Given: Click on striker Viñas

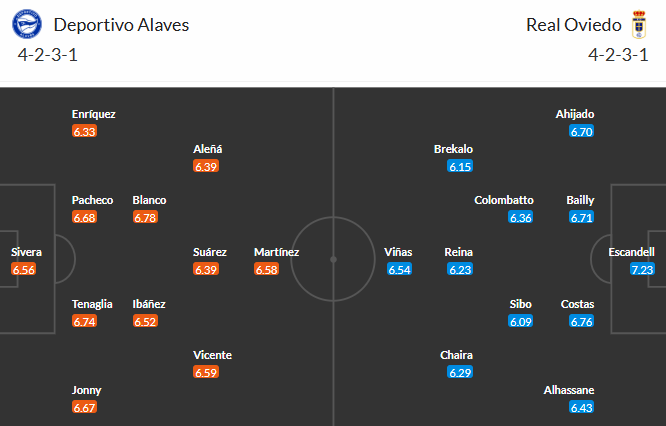Looking at the screenshot, I should point(398,252).
